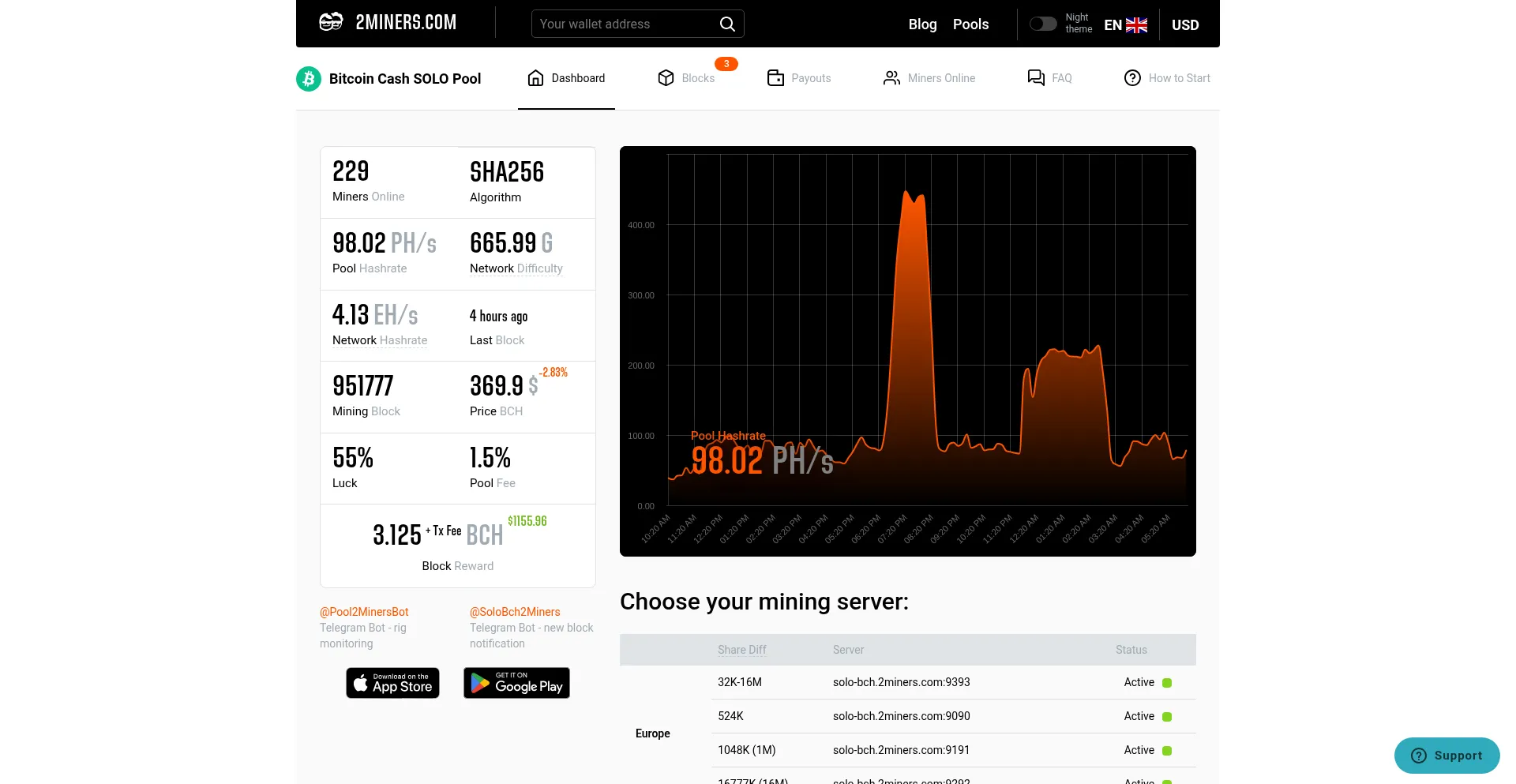Click the 2Miners mascot logo icon
The height and width of the screenshot is (784, 1516).
pyautogui.click(x=331, y=22)
